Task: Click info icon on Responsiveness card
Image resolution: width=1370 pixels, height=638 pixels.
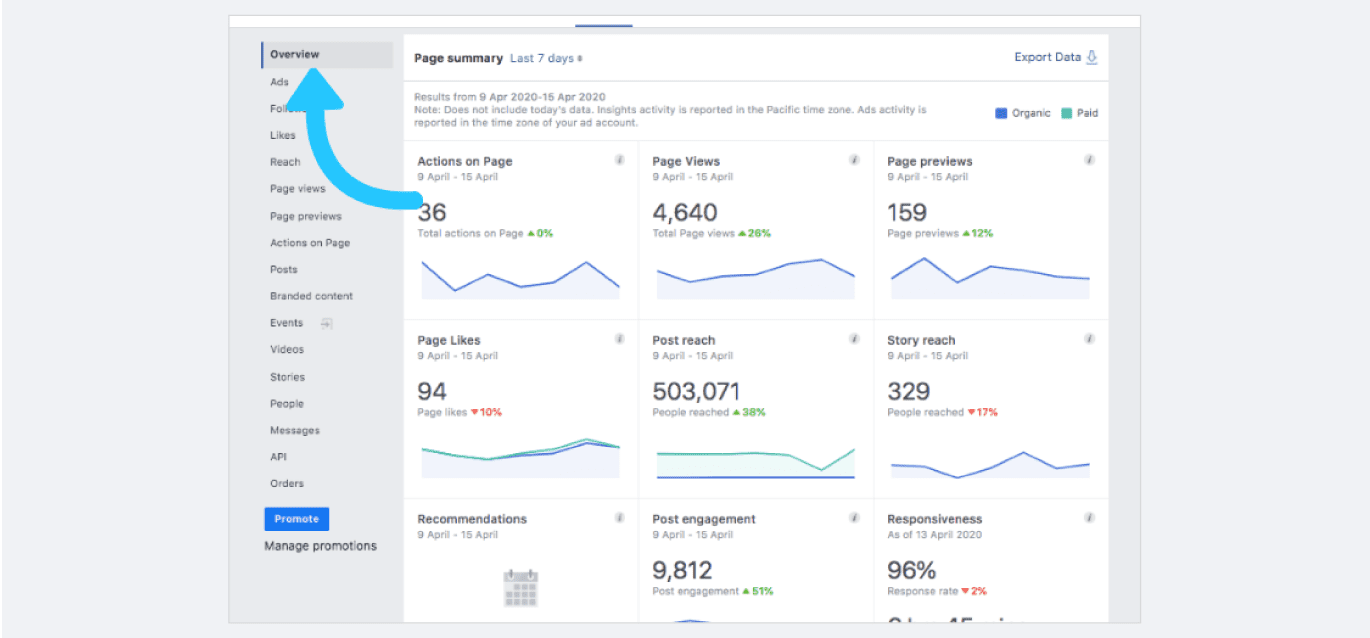Action: coord(1090,518)
